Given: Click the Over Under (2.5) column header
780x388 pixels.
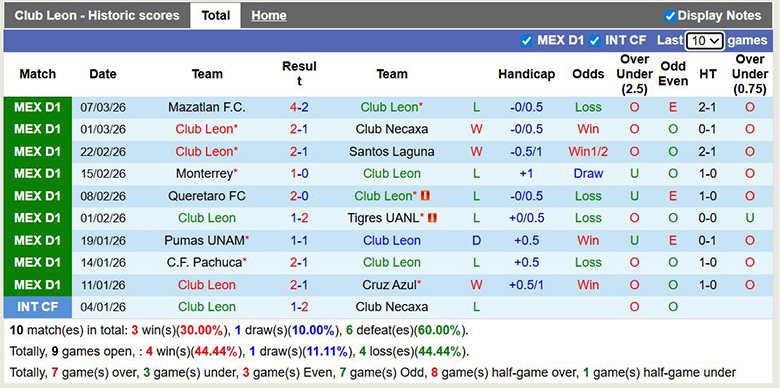Looking at the screenshot, I should (634, 74).
